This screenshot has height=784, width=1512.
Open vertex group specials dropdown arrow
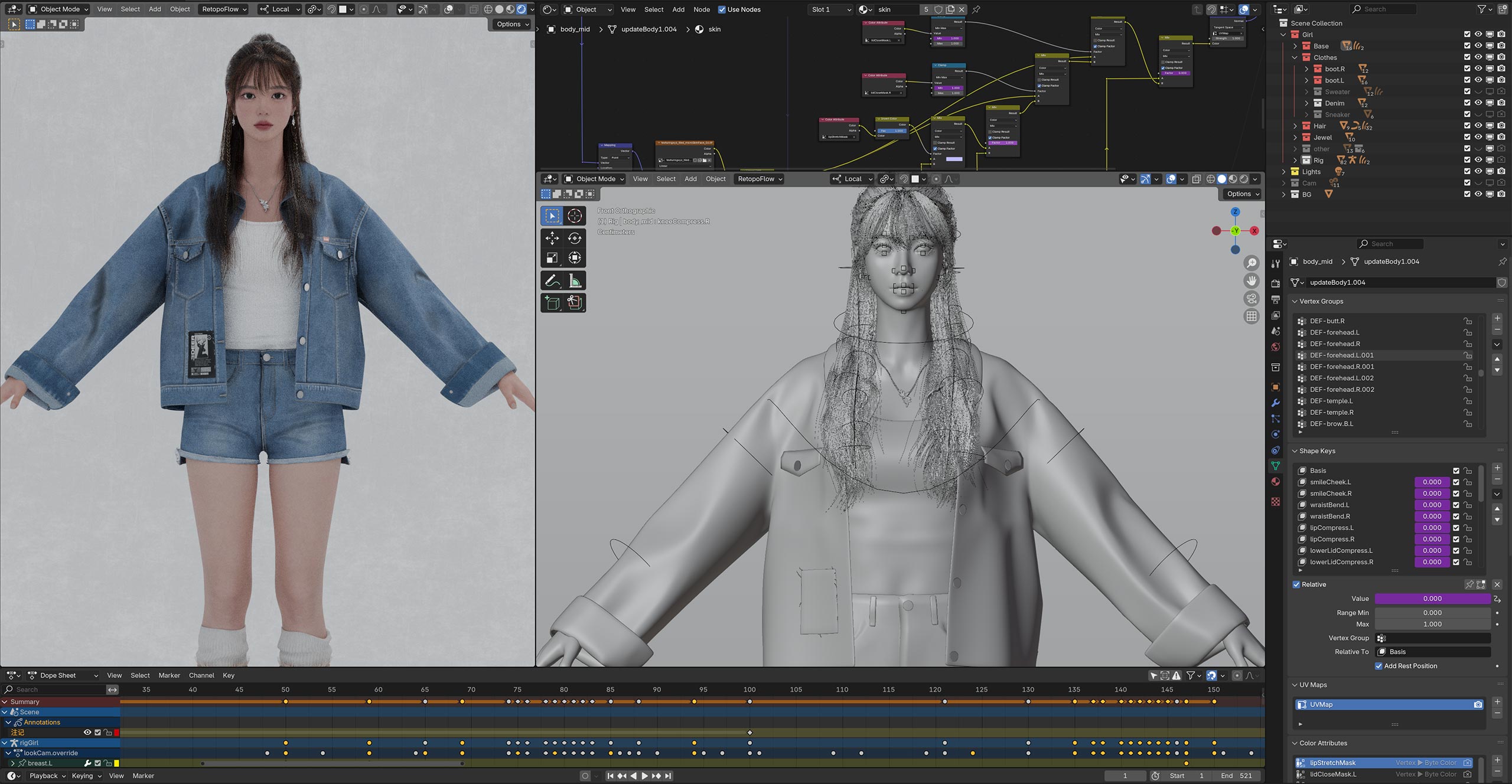1497,344
